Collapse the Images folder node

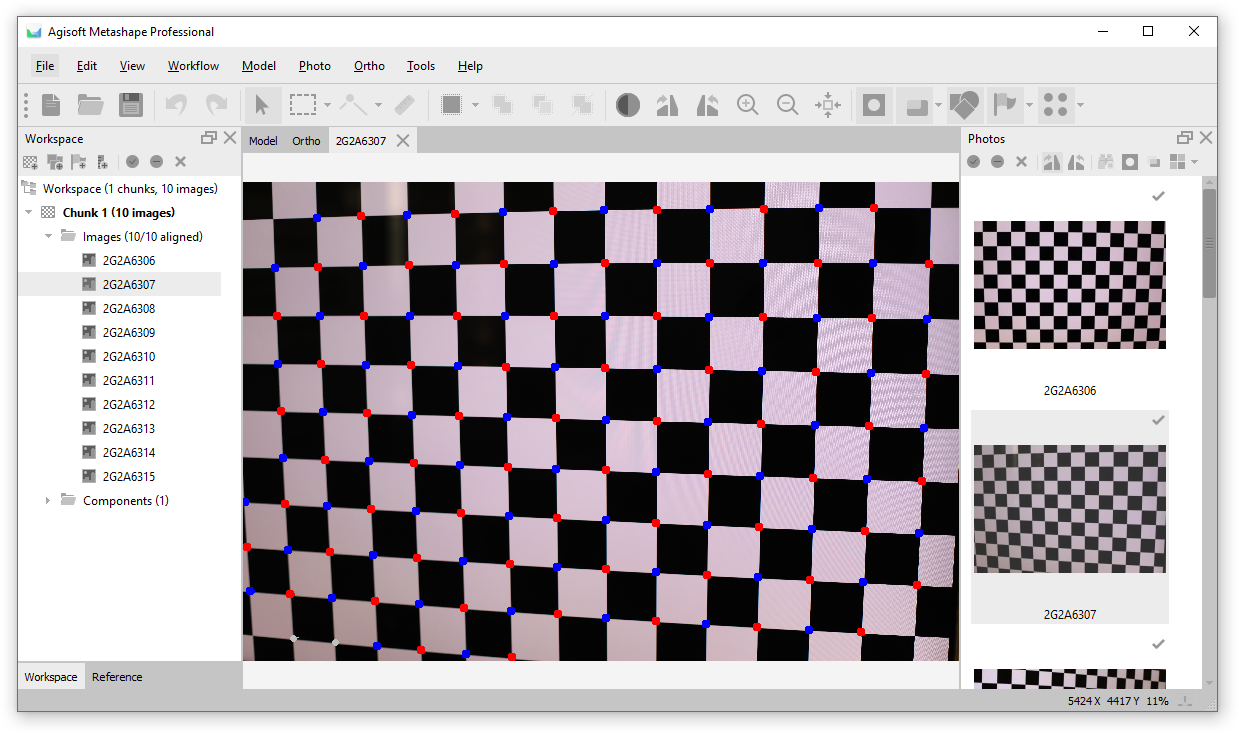coord(47,236)
